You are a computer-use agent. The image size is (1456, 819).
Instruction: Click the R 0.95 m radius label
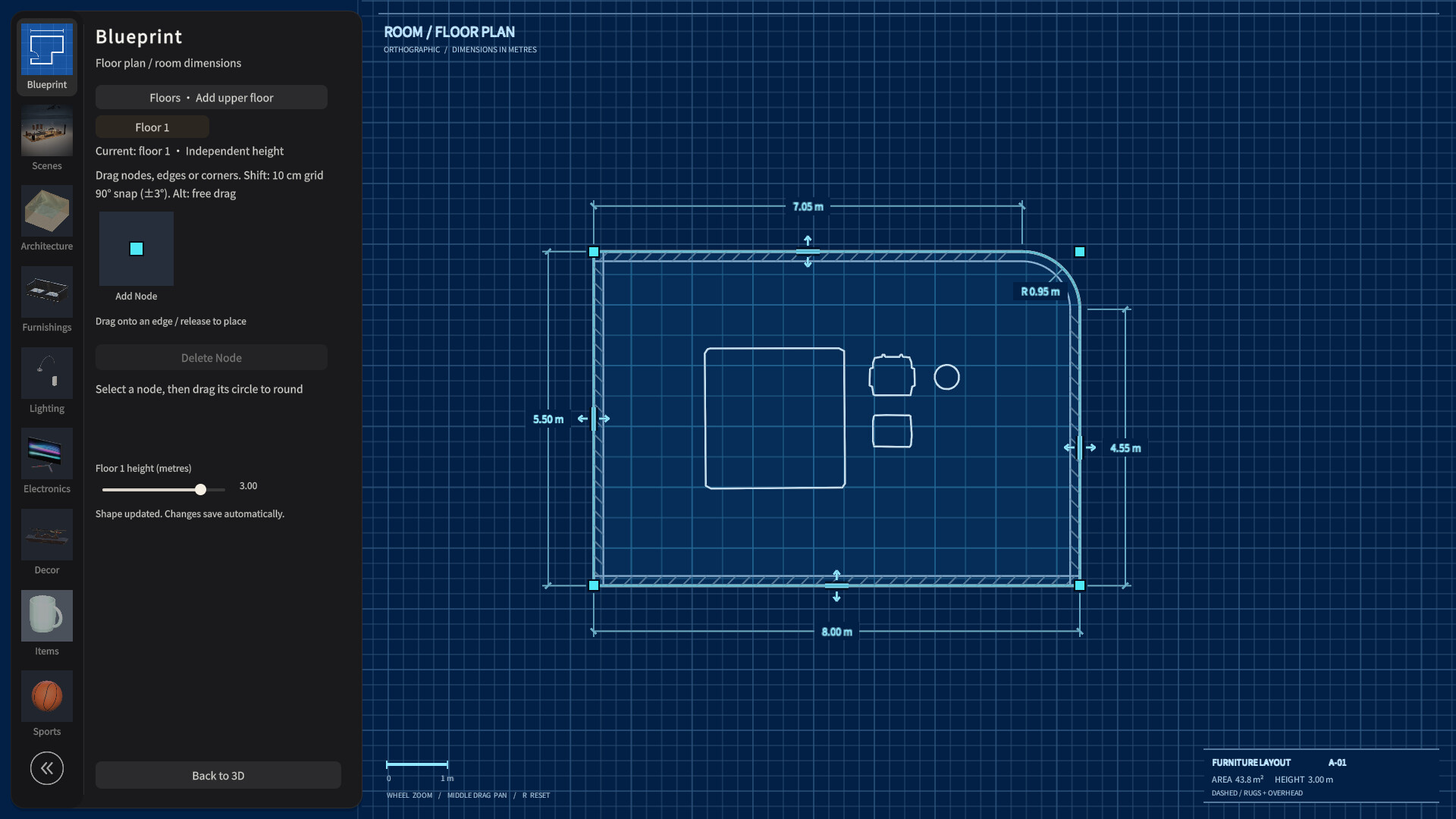(x=1040, y=292)
